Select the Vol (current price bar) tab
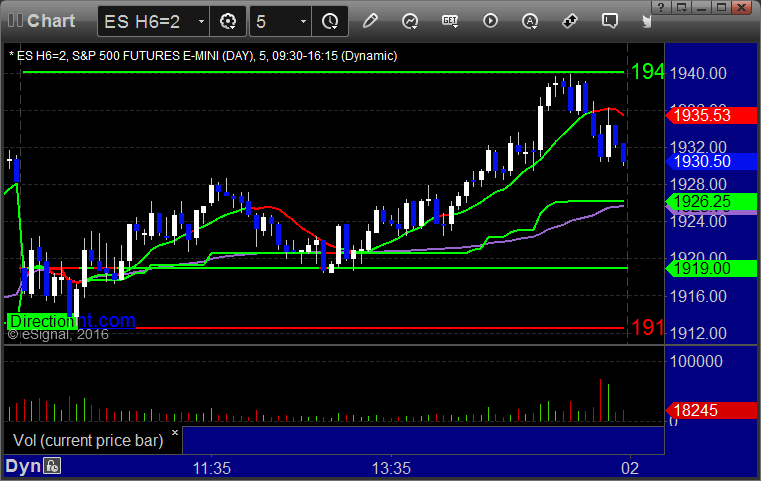 [x=88, y=440]
